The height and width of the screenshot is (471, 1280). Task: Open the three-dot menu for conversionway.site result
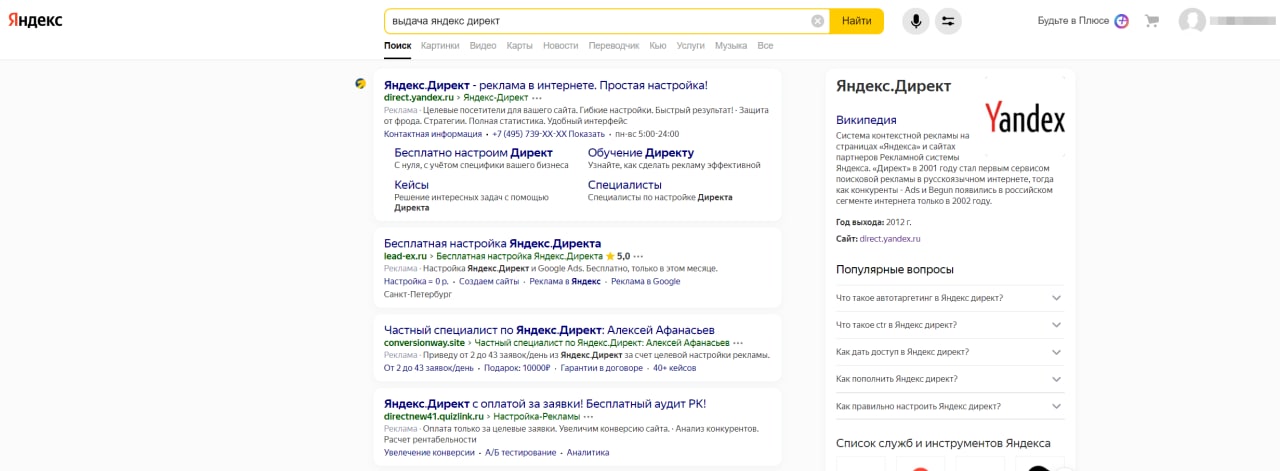tap(738, 343)
